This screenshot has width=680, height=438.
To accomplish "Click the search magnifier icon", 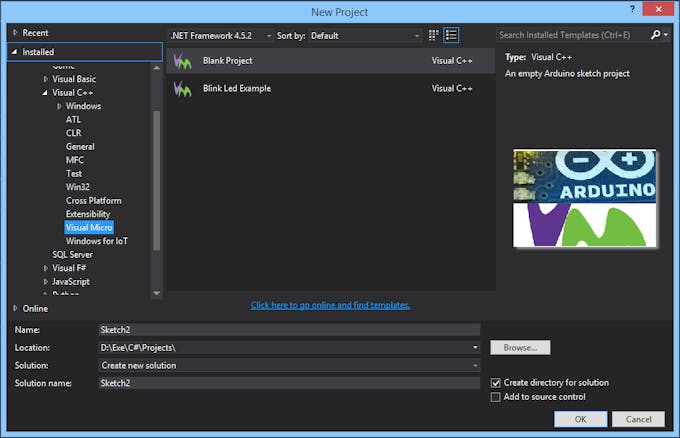I will tap(656, 35).
